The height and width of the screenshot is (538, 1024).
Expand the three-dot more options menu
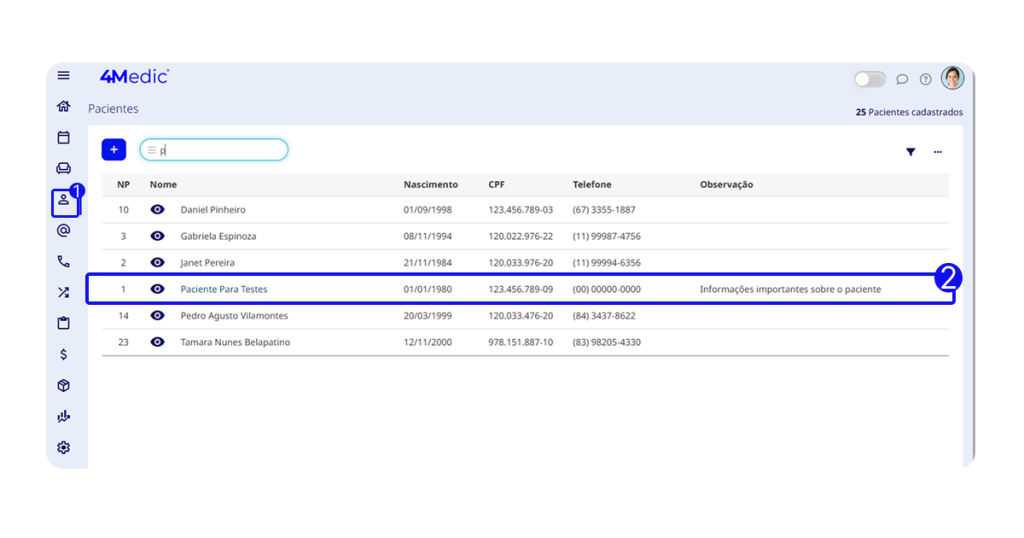pos(938,152)
